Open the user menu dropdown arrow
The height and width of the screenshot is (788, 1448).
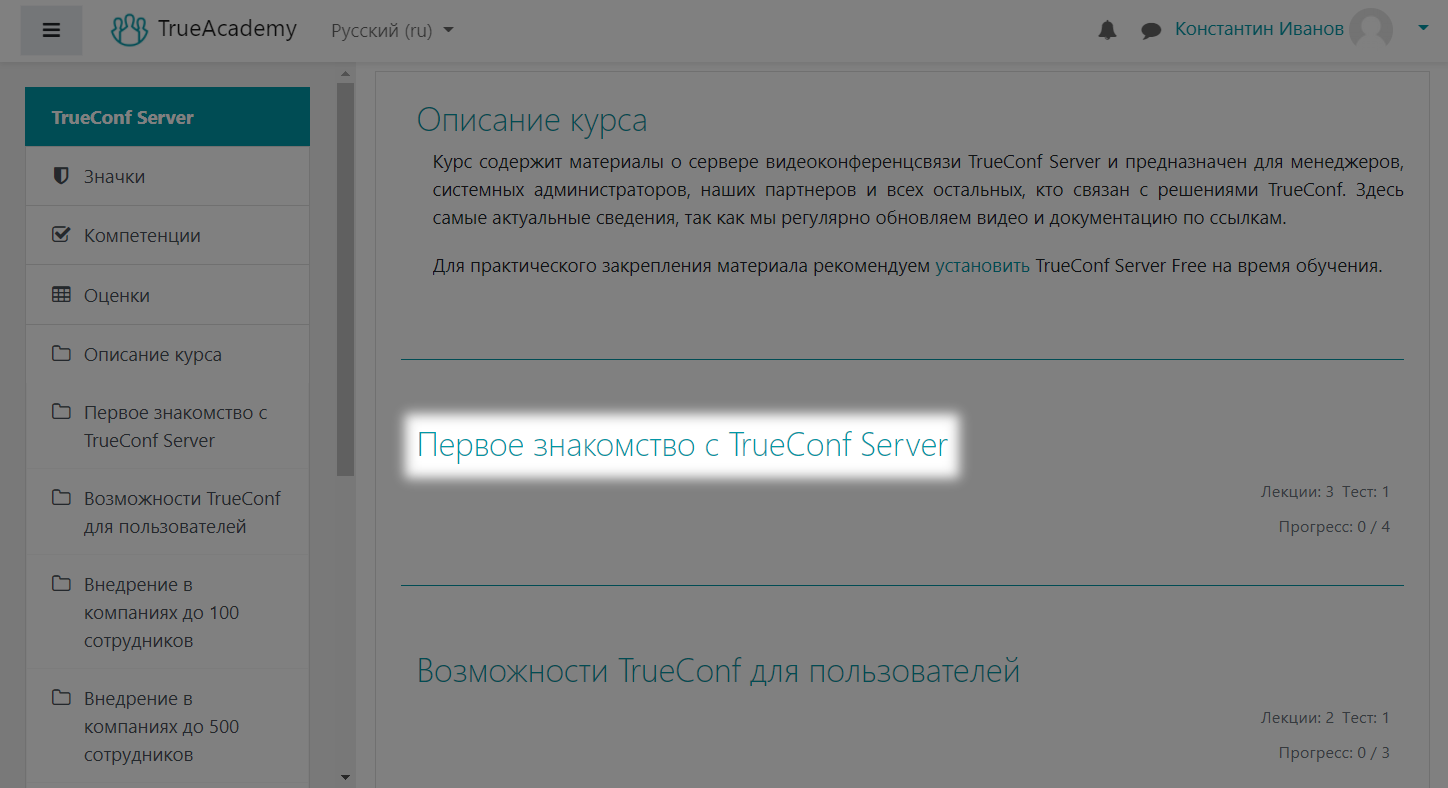point(1423,29)
